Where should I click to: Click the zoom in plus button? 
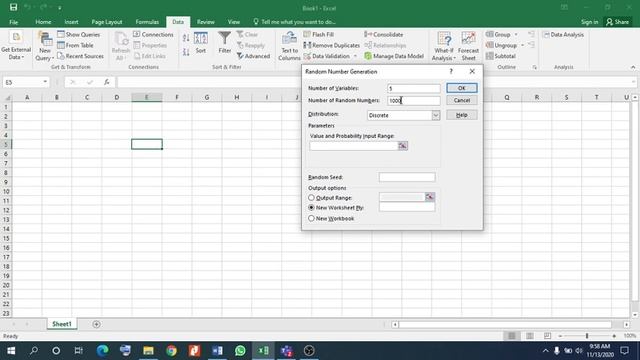tap(614, 336)
